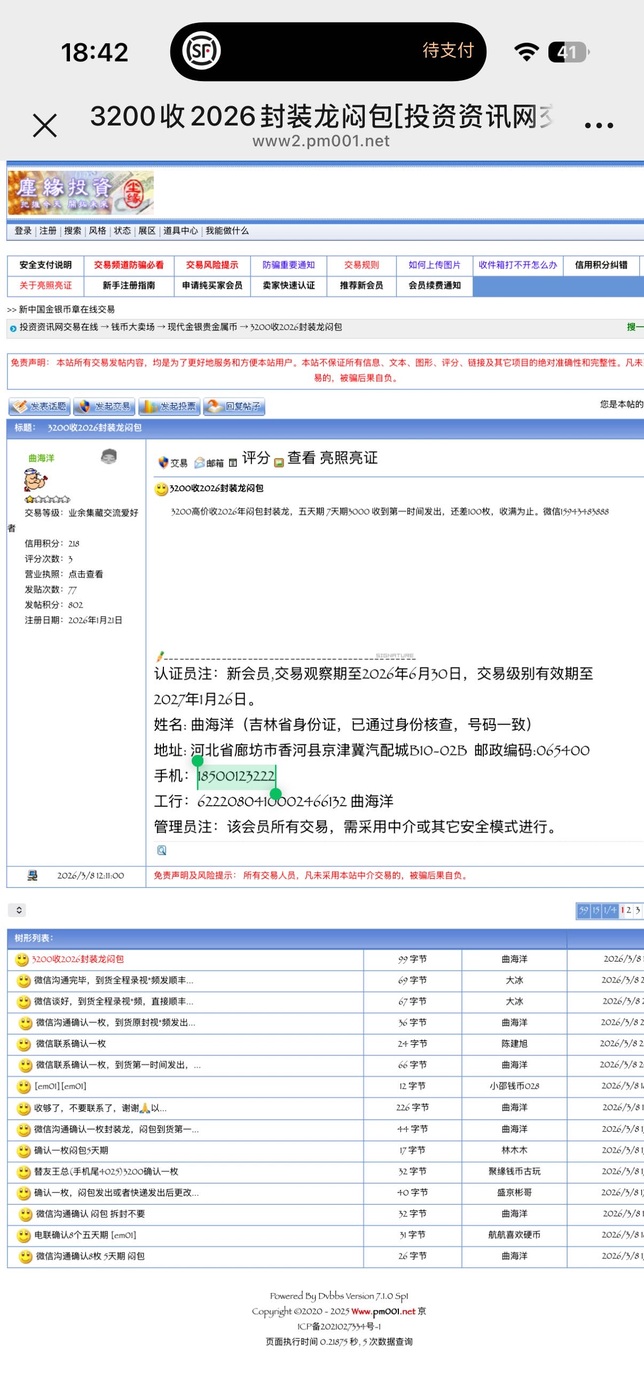Click the computer icon beside post timestamp

(x=33, y=876)
